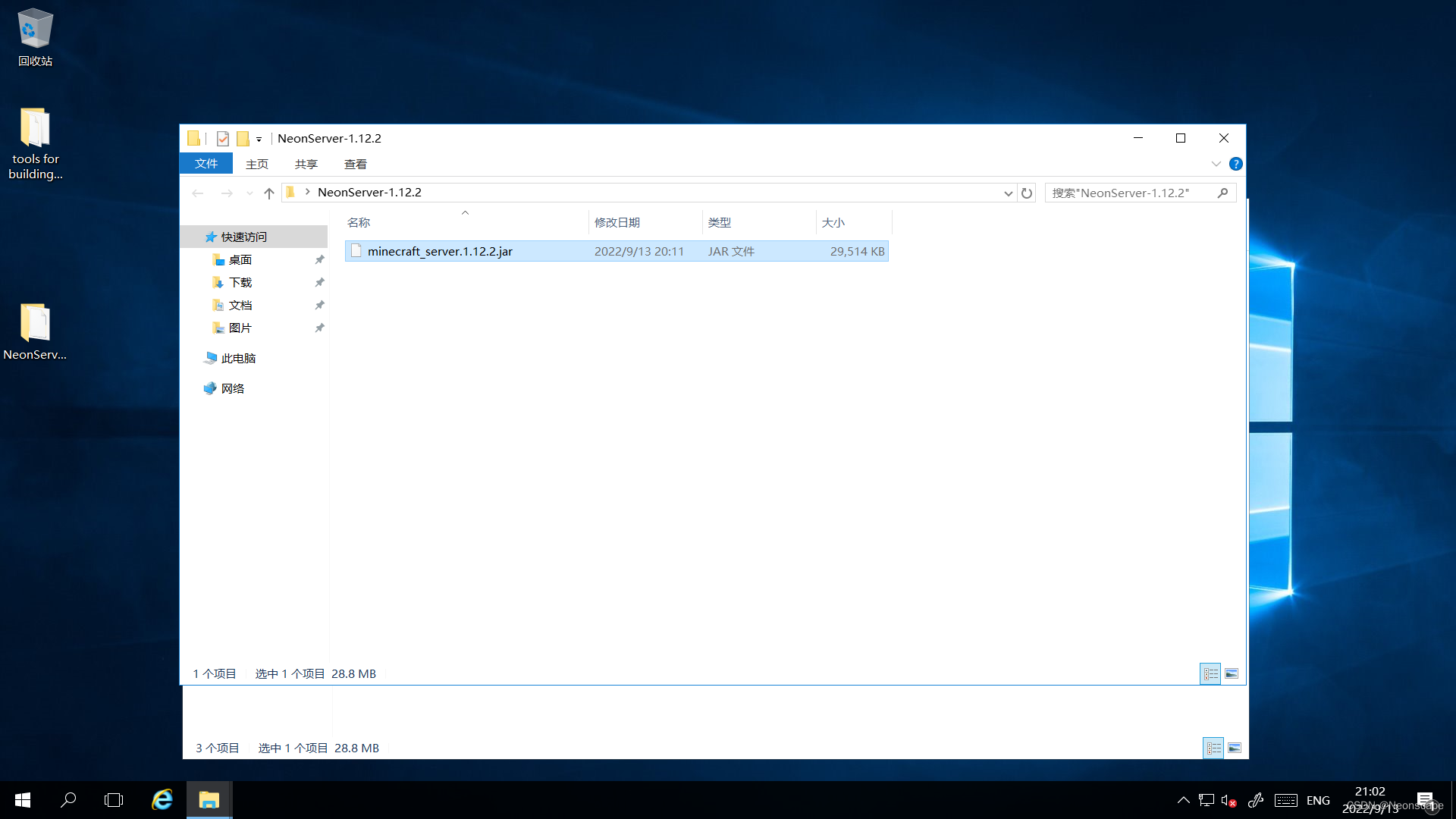The width and height of the screenshot is (1456, 819).
Task: Click the New Folder icon in title bar
Action: point(243,139)
